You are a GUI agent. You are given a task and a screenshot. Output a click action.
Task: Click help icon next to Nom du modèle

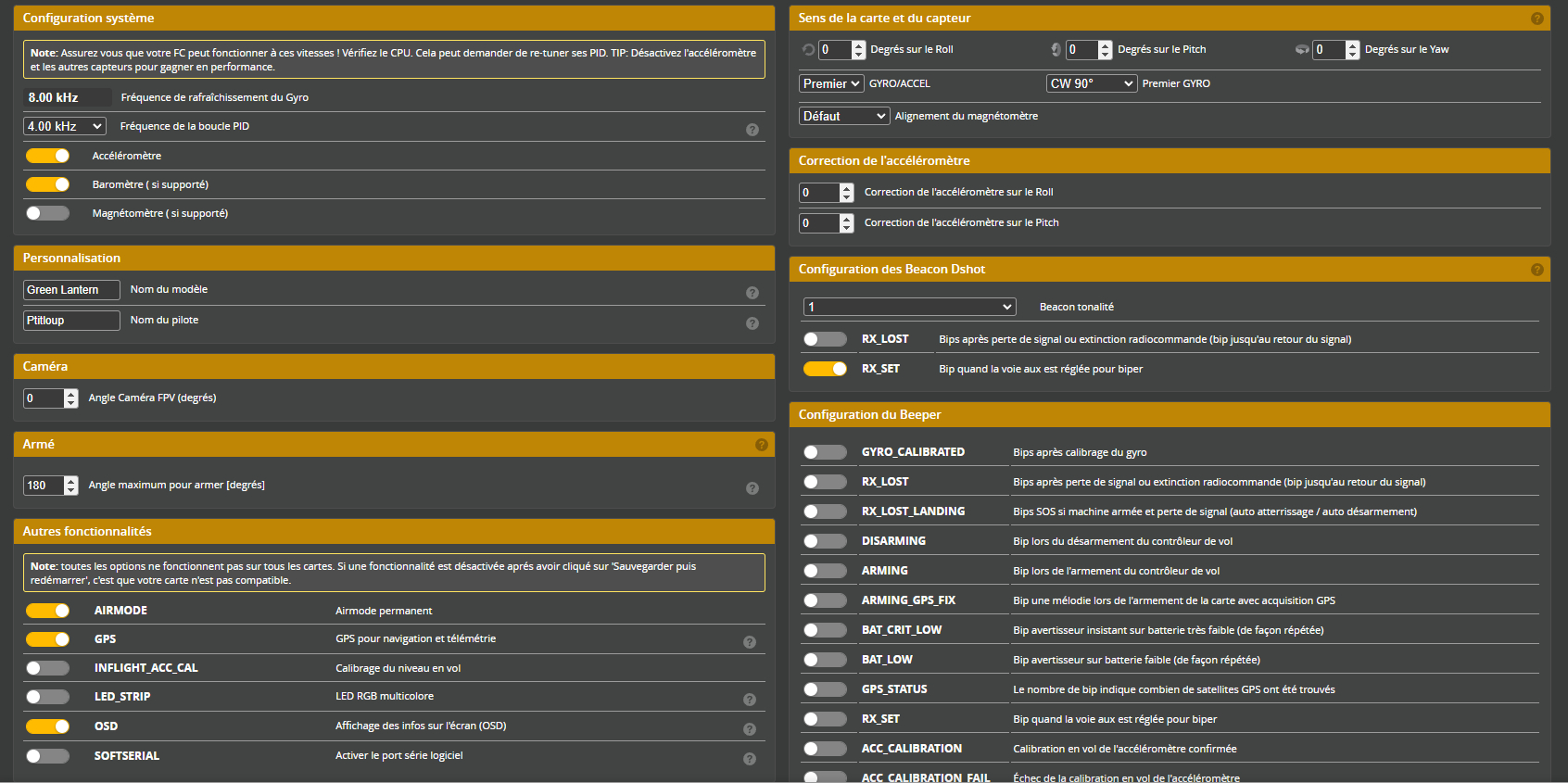coord(752,293)
